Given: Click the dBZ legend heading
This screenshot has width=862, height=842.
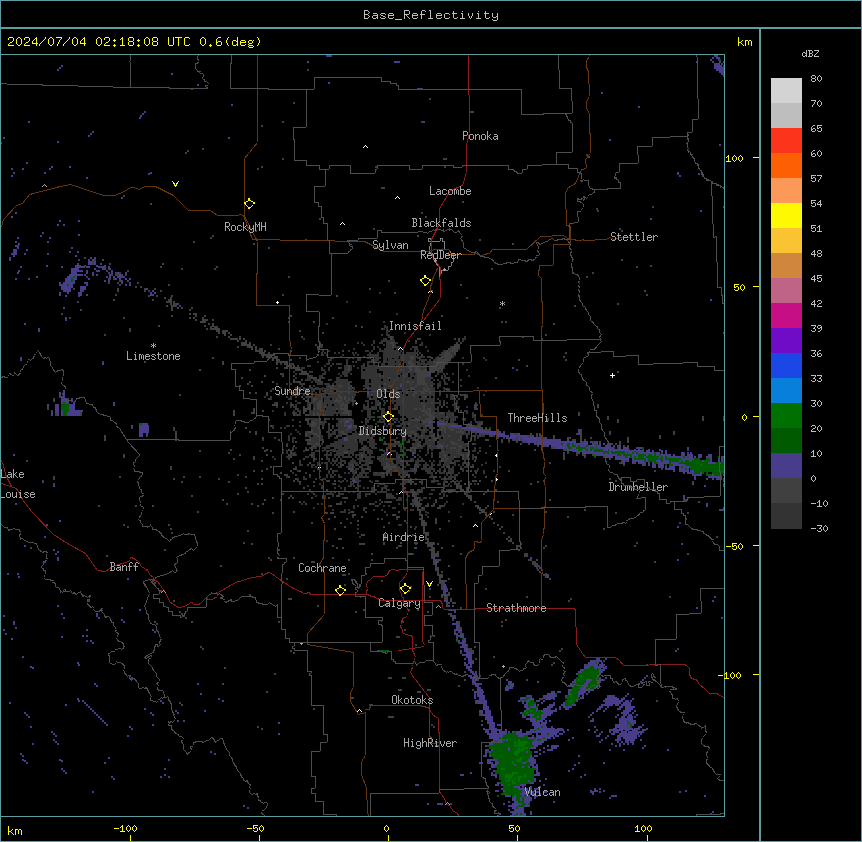Looking at the screenshot, I should tap(810, 53).
